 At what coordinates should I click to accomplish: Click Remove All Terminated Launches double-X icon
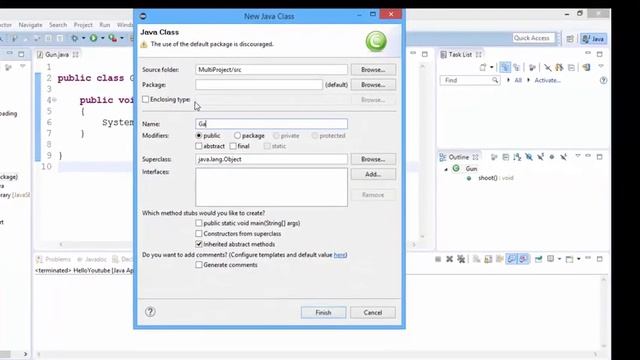coord(461,259)
